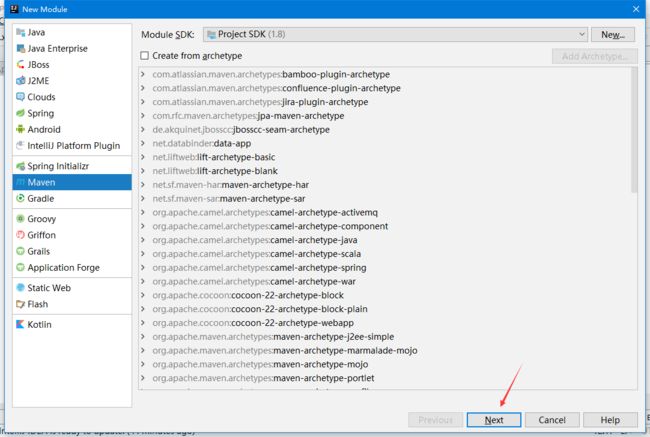Expand the jpa-maven-archetype entry
This screenshot has width=650, height=437.
point(143,116)
